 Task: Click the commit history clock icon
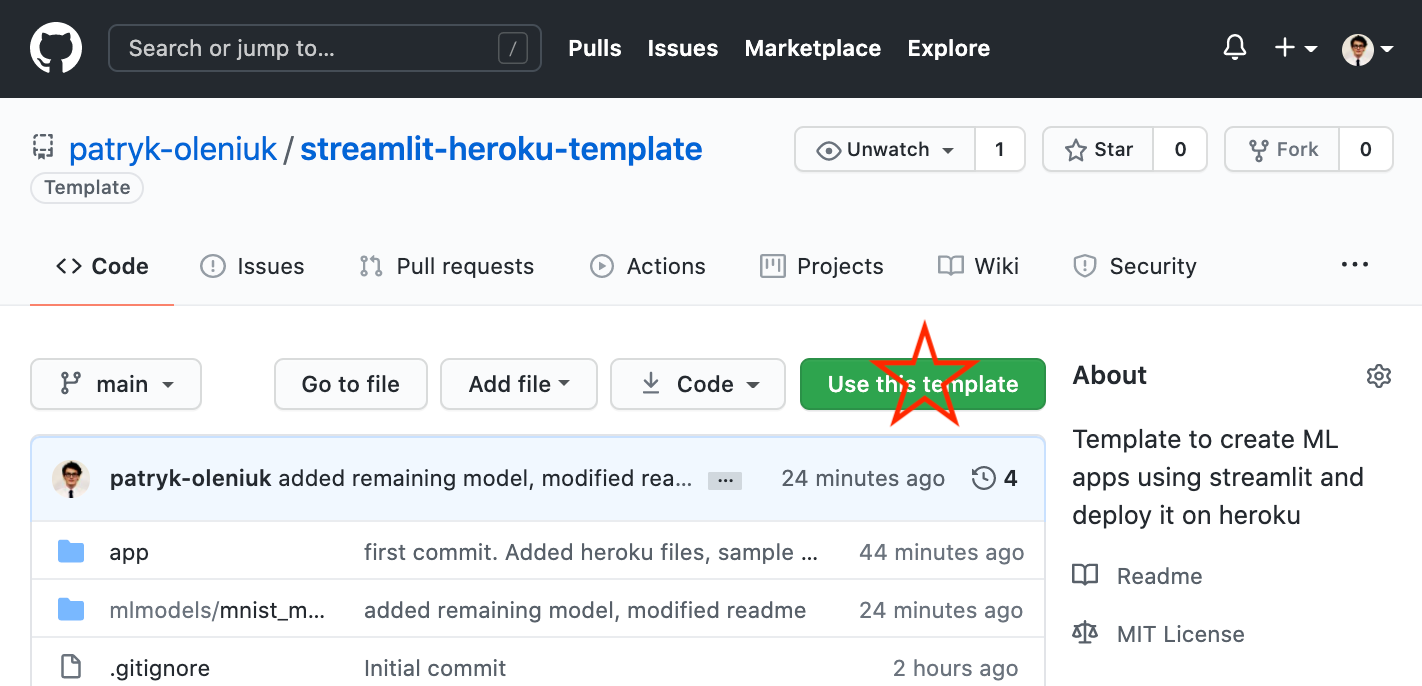[x=984, y=479]
